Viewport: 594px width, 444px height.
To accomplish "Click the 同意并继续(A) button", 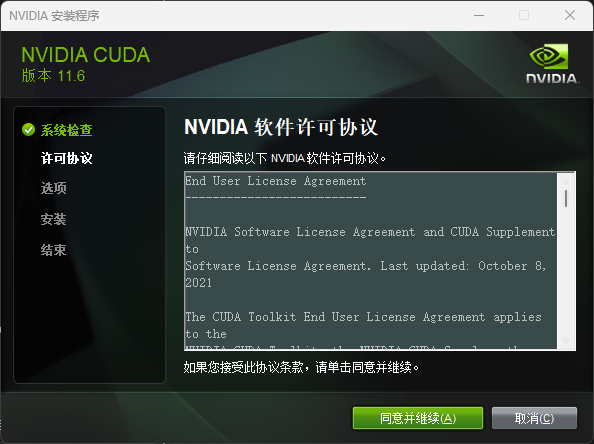I will [x=418, y=418].
